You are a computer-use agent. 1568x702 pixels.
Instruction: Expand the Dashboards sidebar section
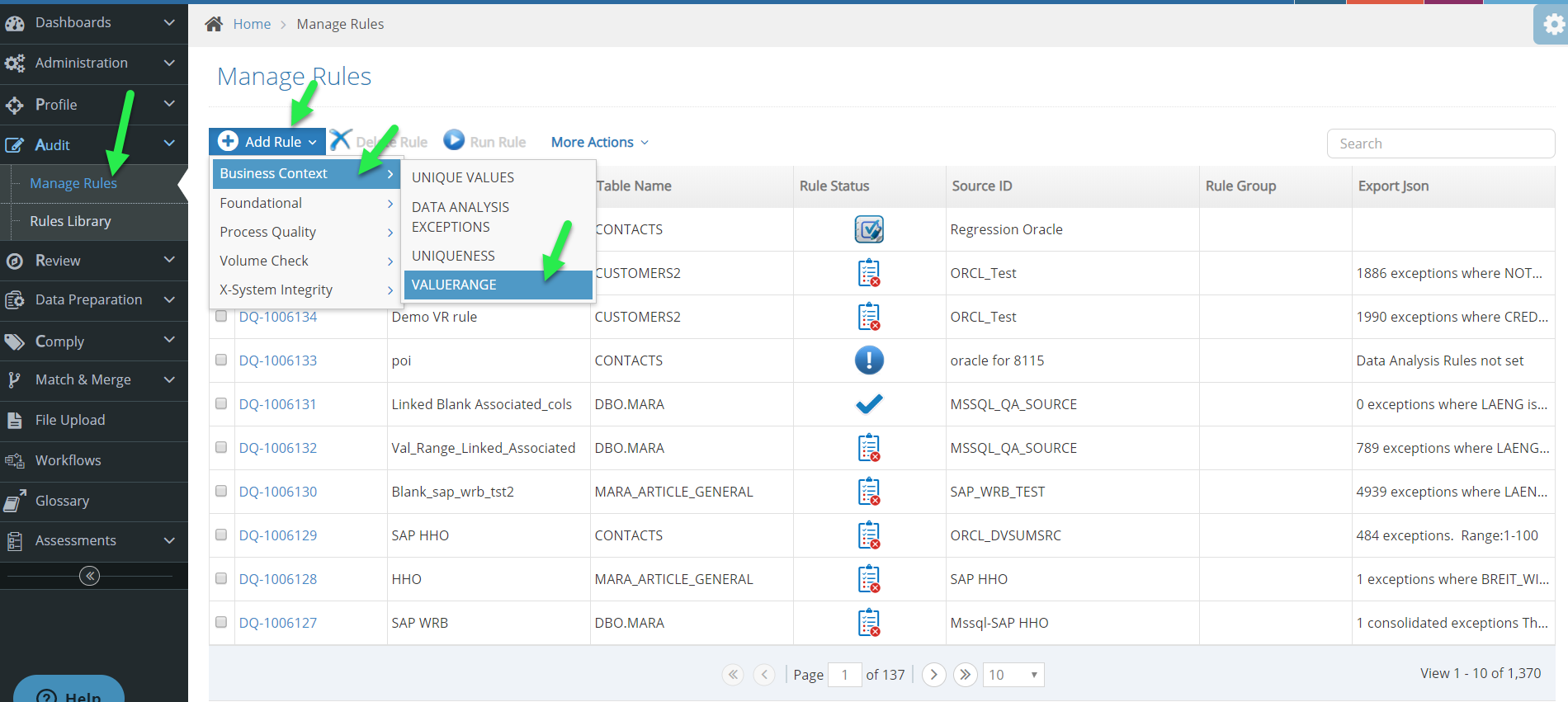point(169,22)
